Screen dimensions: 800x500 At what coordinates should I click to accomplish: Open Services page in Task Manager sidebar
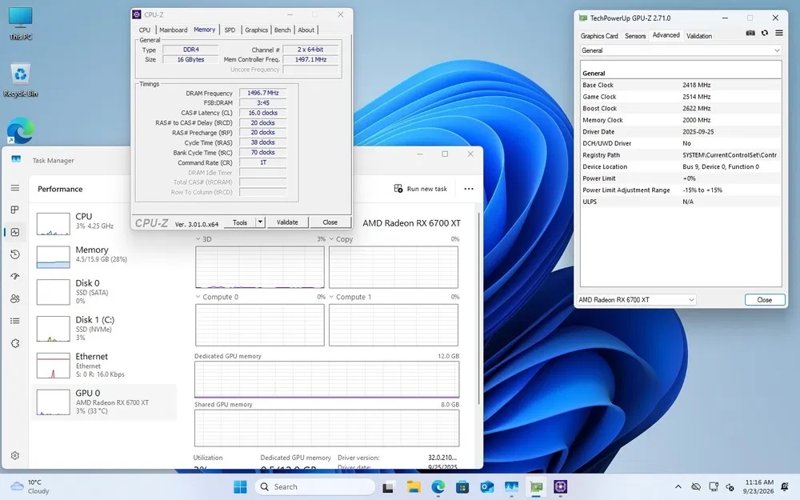(x=15, y=343)
